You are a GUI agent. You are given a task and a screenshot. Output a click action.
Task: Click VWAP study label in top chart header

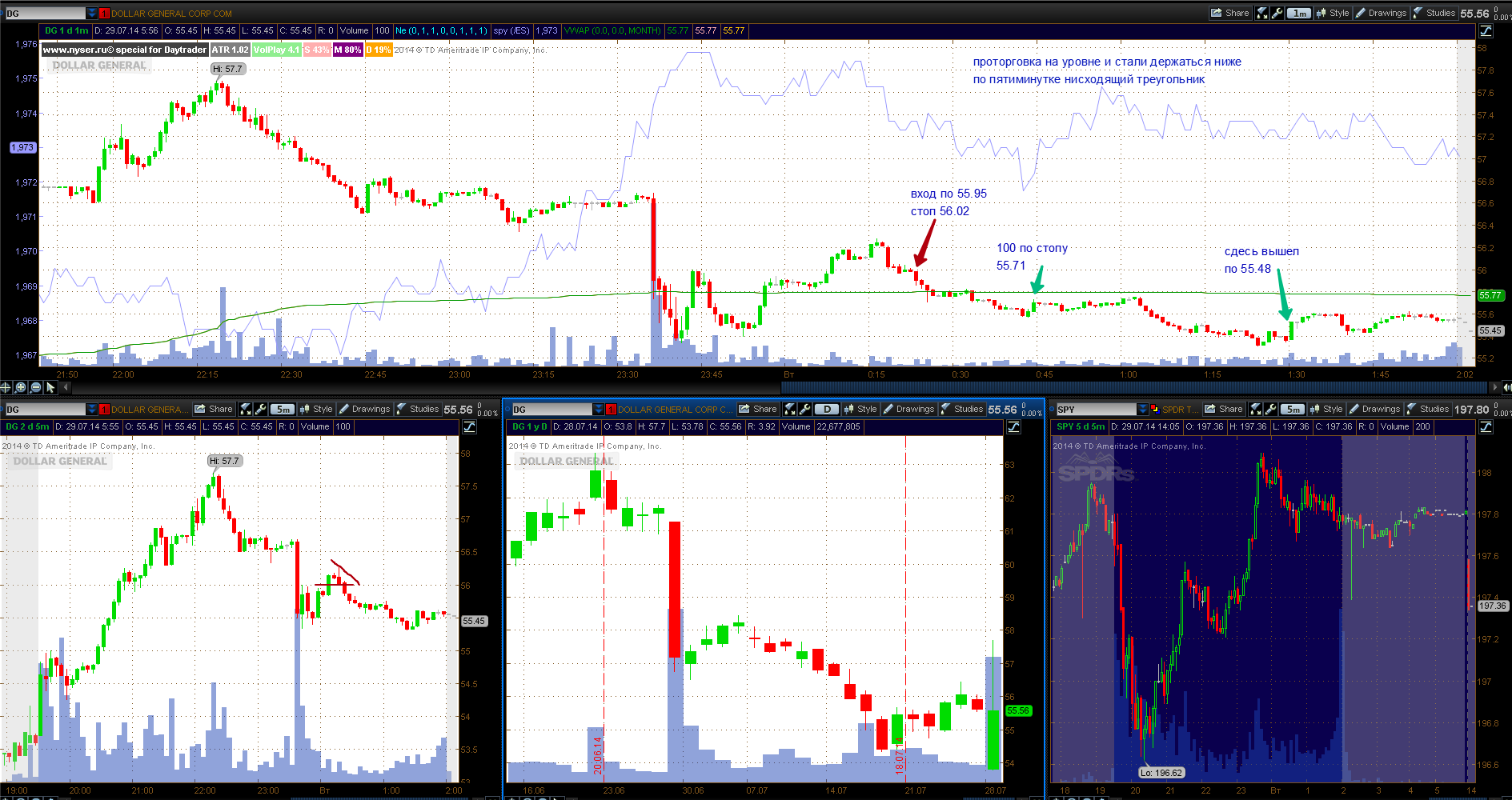coord(612,30)
